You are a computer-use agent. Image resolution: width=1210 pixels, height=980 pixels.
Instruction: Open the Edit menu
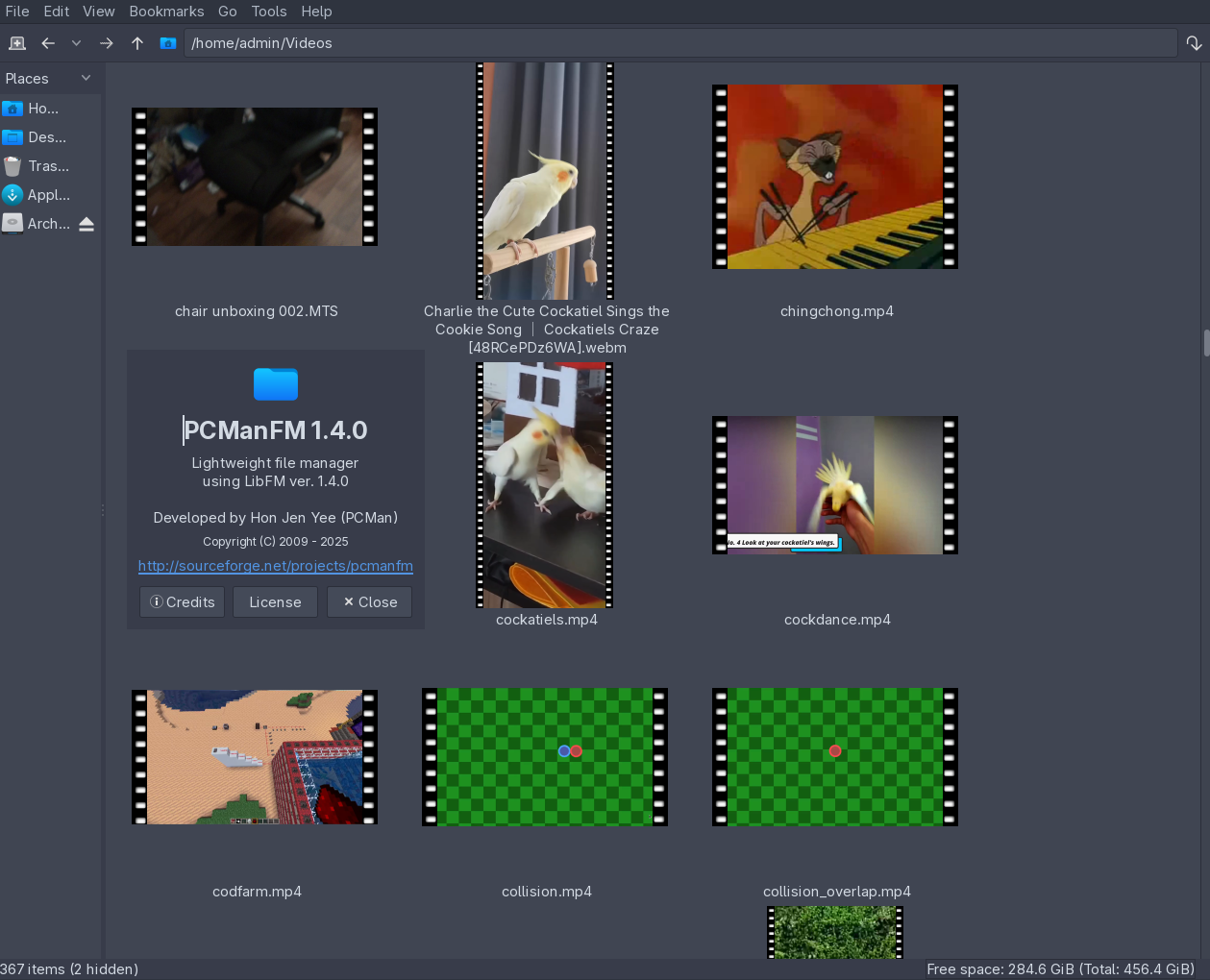coord(57,12)
